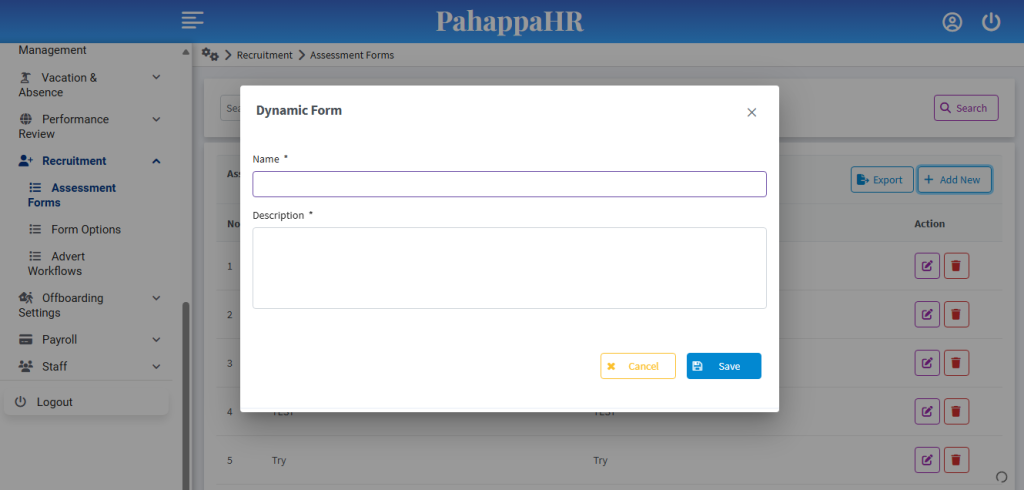Collapse the Recruitment sidebar section
Screen dimensions: 1024x490
(156, 161)
